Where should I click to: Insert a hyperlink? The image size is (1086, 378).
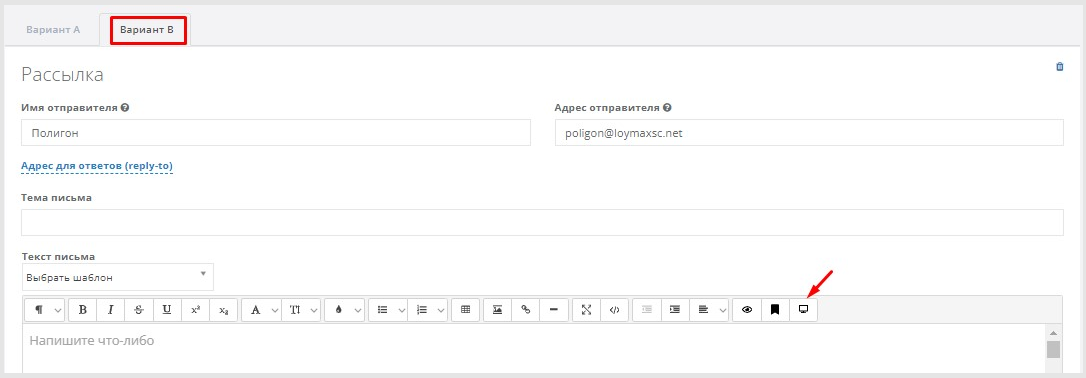click(x=526, y=310)
